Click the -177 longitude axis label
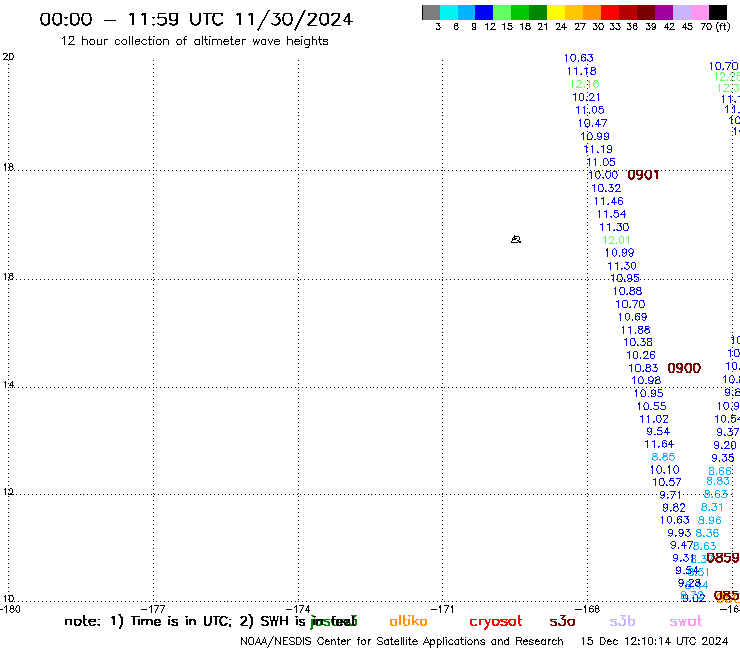This screenshot has width=740, height=650. (153, 609)
